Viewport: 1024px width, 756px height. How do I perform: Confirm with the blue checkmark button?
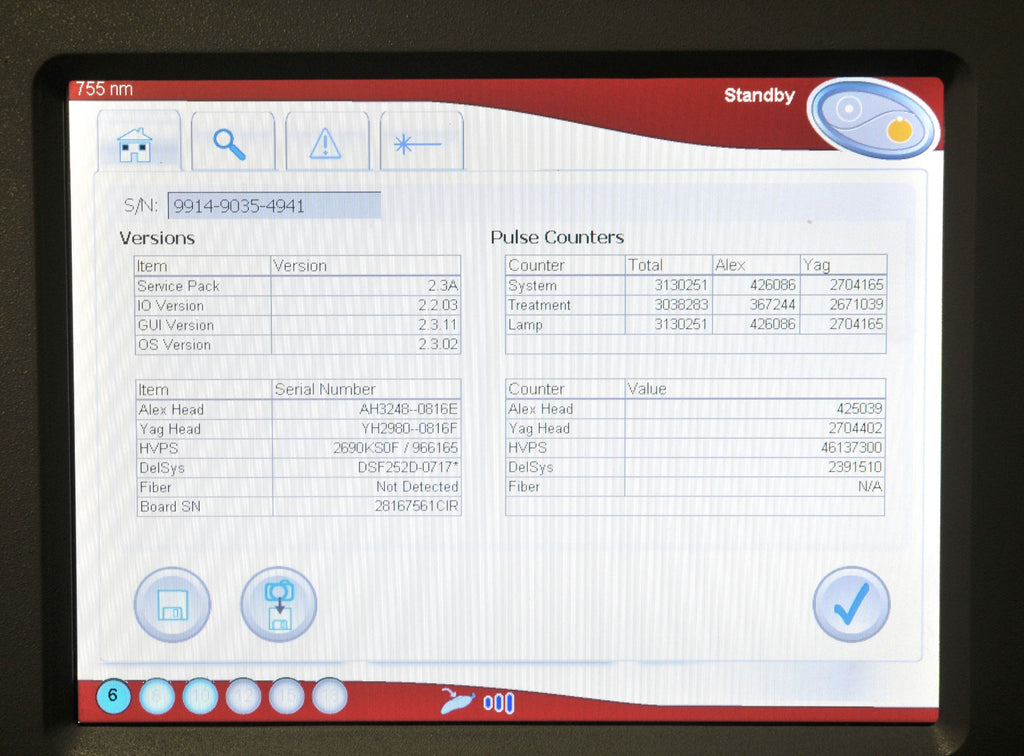coord(851,605)
